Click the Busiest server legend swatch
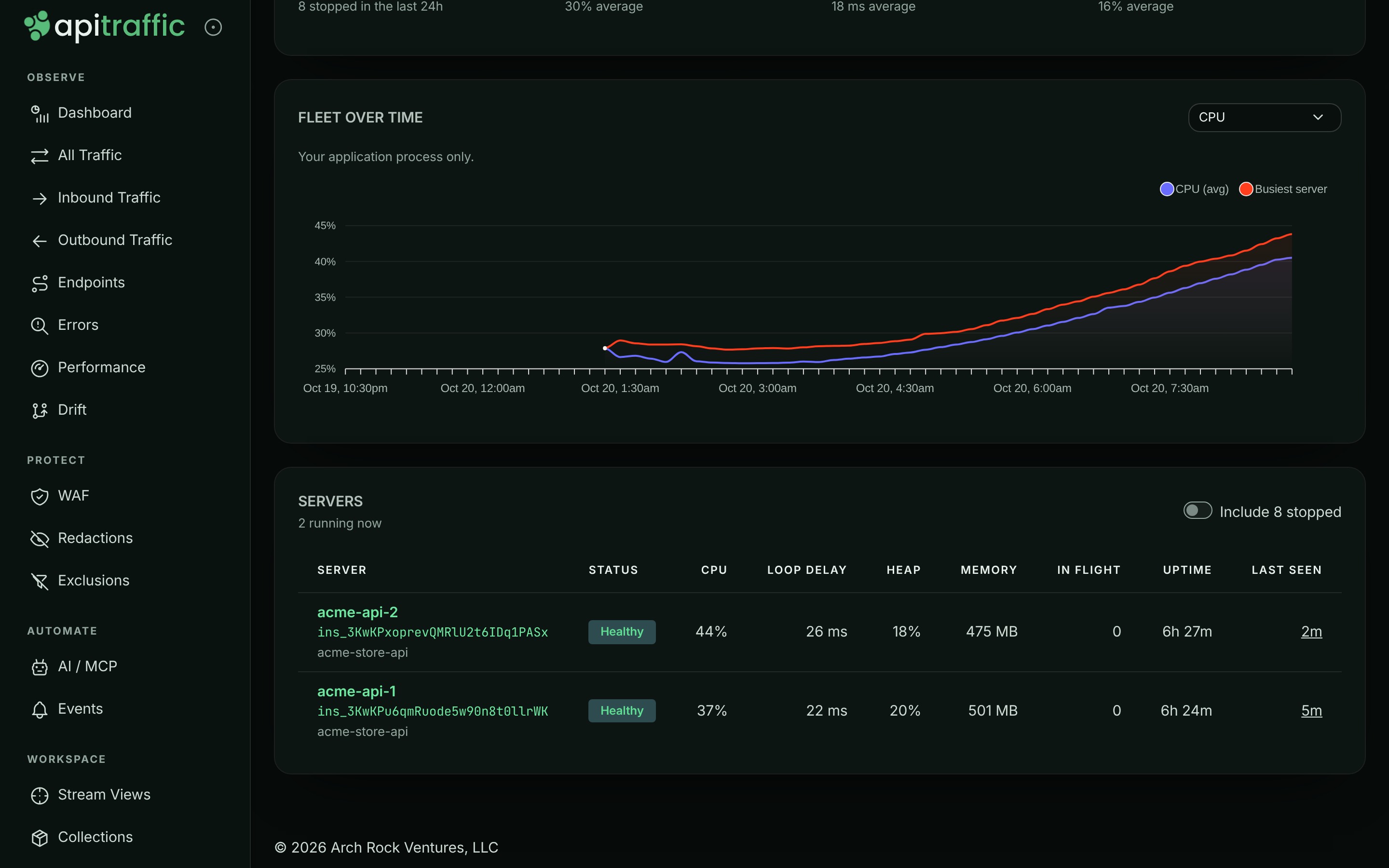Image resolution: width=1389 pixels, height=868 pixels. (1246, 189)
